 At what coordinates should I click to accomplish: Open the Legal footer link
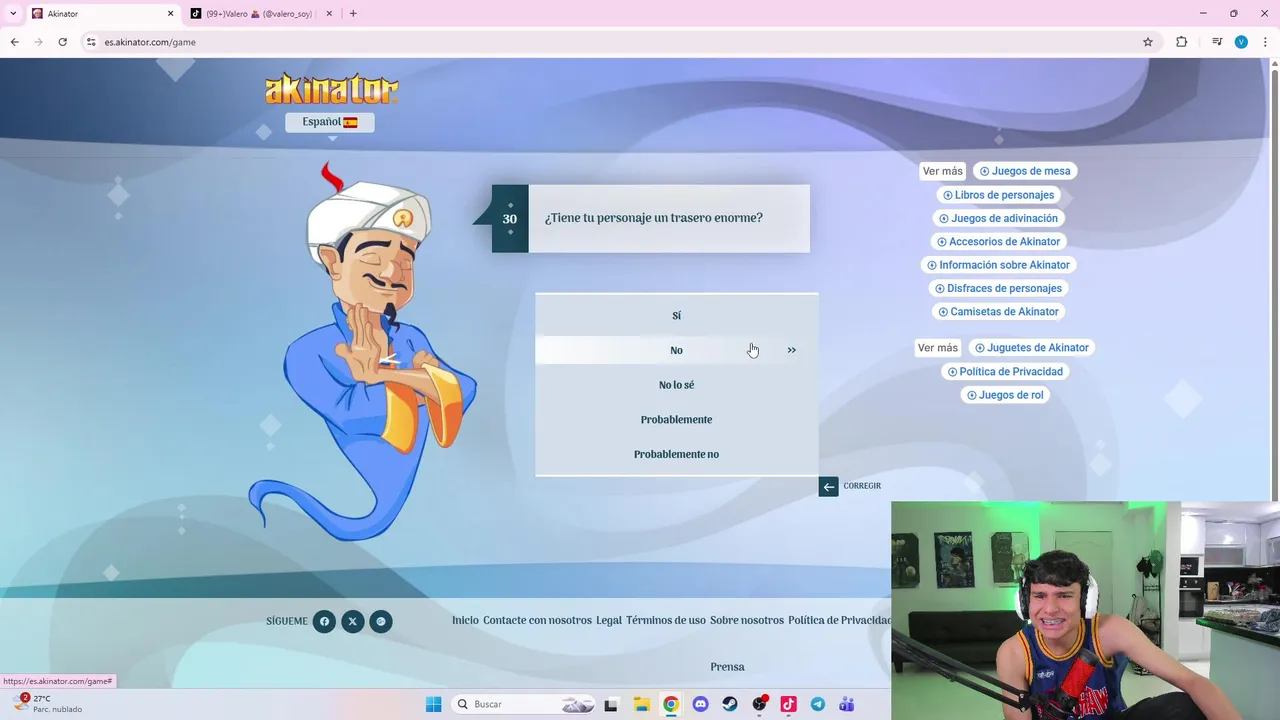[x=609, y=620]
